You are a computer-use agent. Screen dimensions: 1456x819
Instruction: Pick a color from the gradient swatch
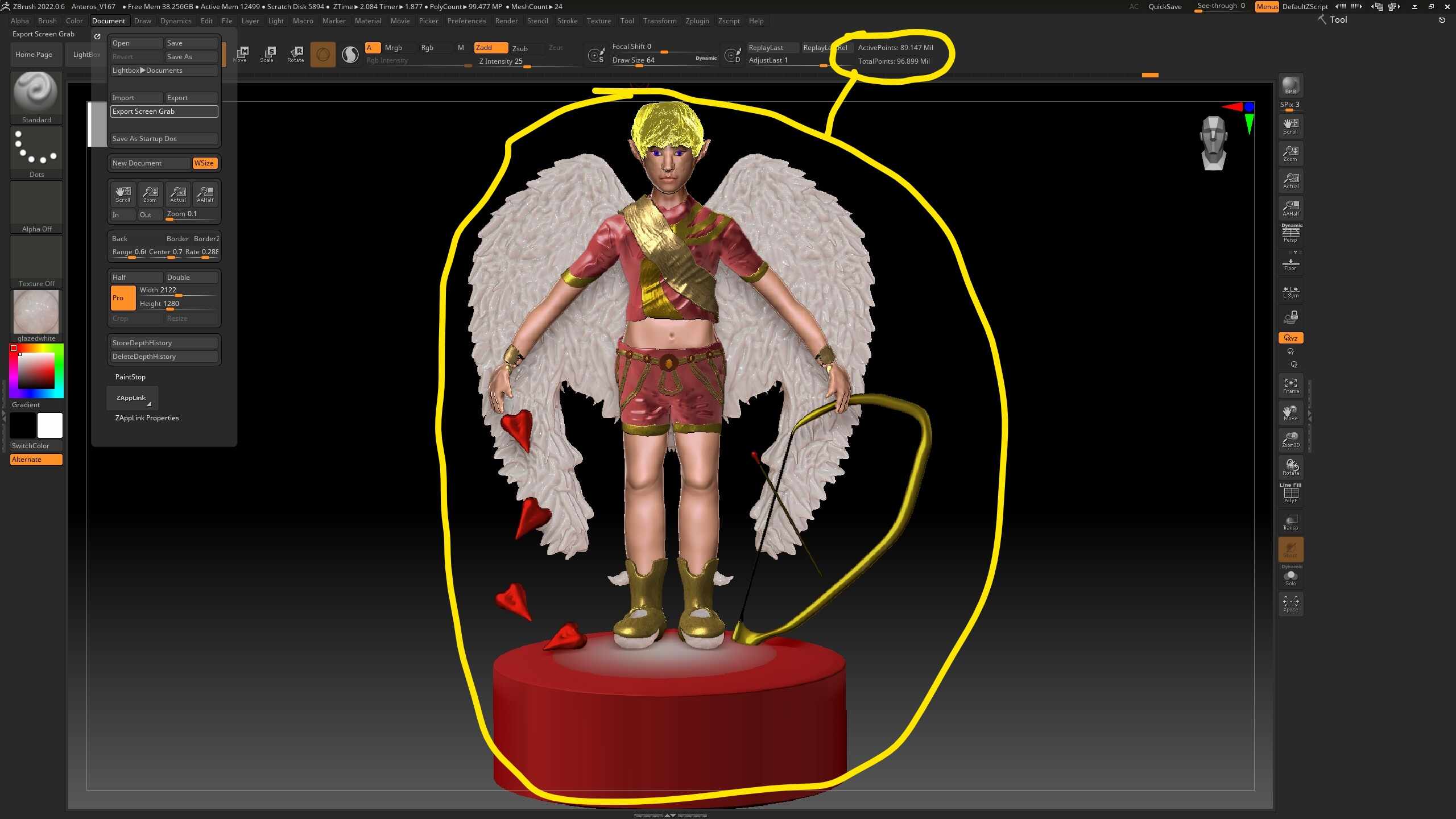(36, 370)
